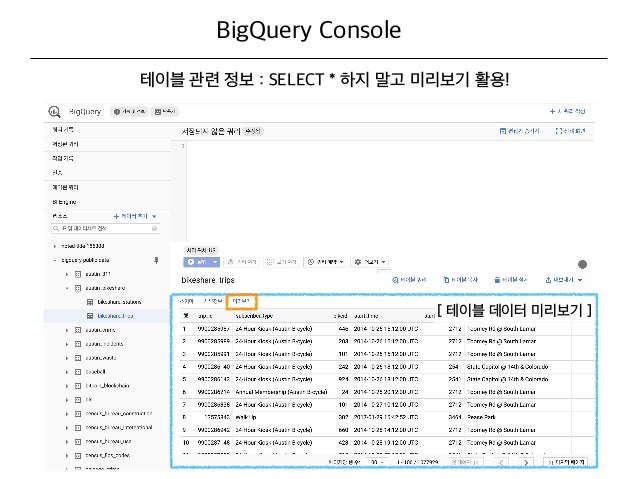The image size is (638, 479).
Task: Select the bikeshare_stations table
Action: click(x=119, y=302)
